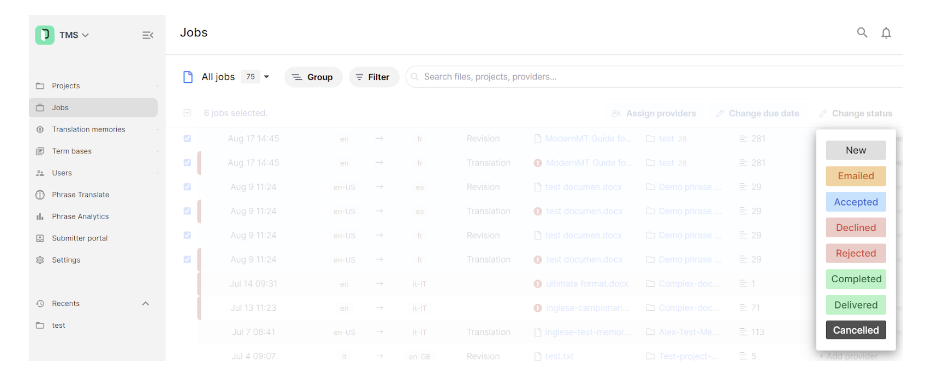
Task: Click the Filter button
Action: coord(374,77)
